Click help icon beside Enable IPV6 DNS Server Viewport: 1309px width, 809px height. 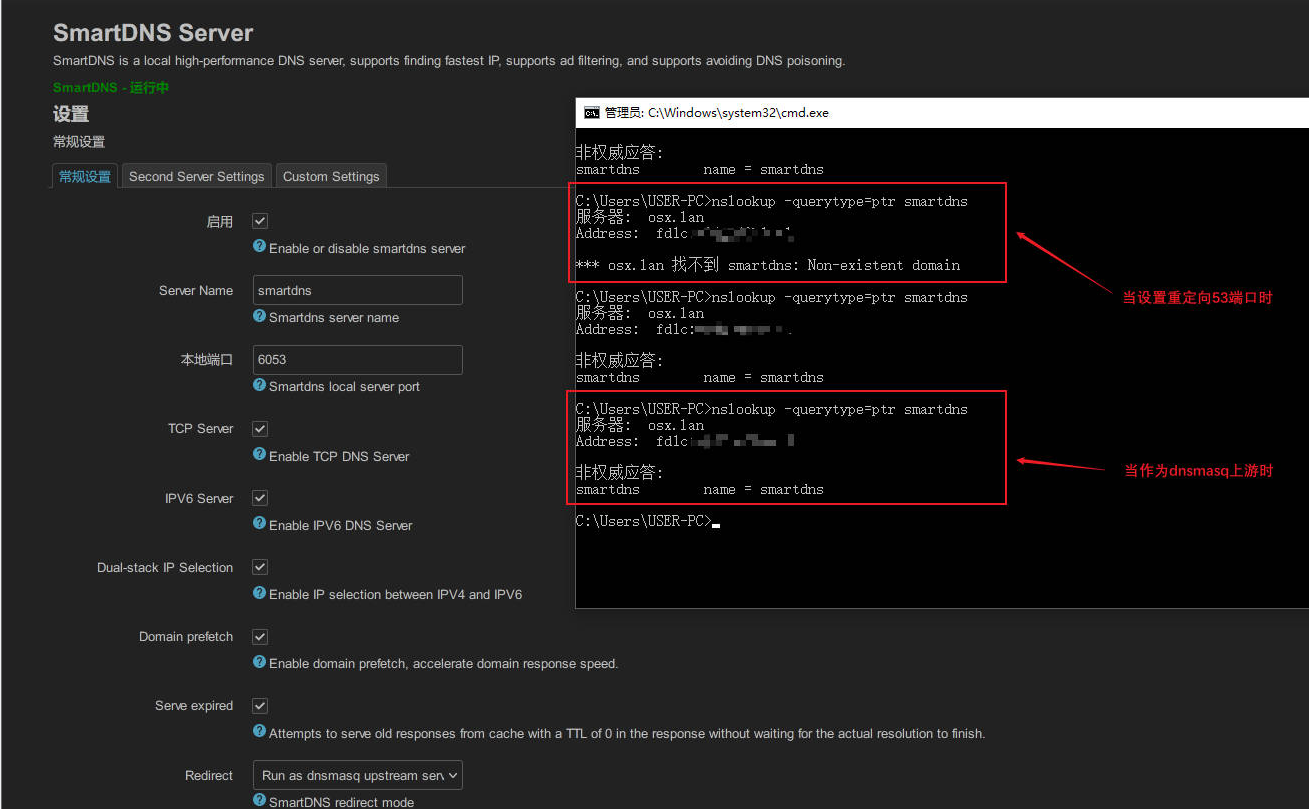(x=260, y=523)
